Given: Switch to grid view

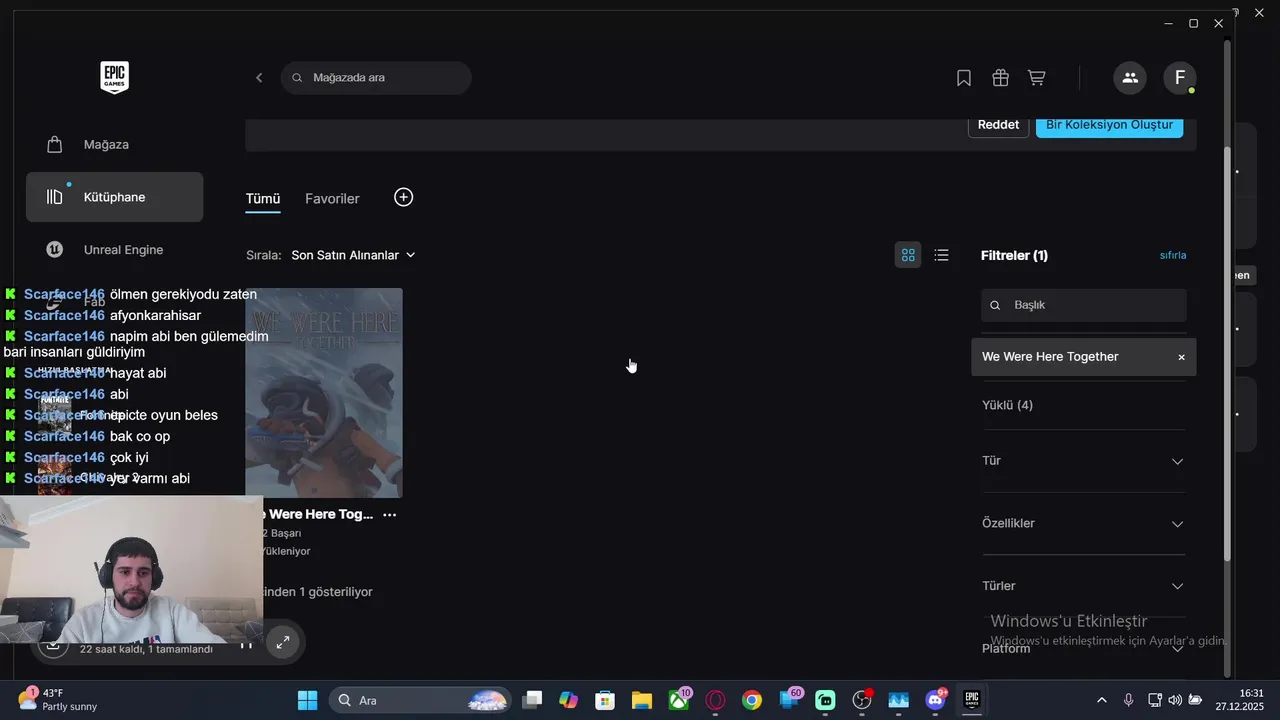Looking at the screenshot, I should (908, 255).
